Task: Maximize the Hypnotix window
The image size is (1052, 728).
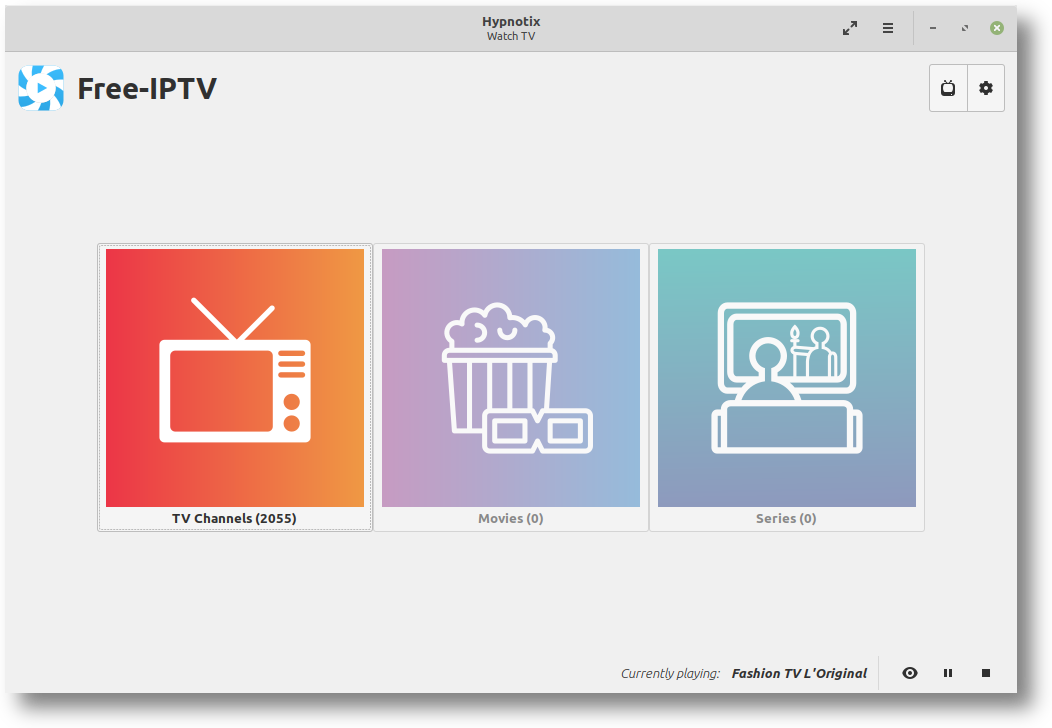Action: click(x=965, y=28)
